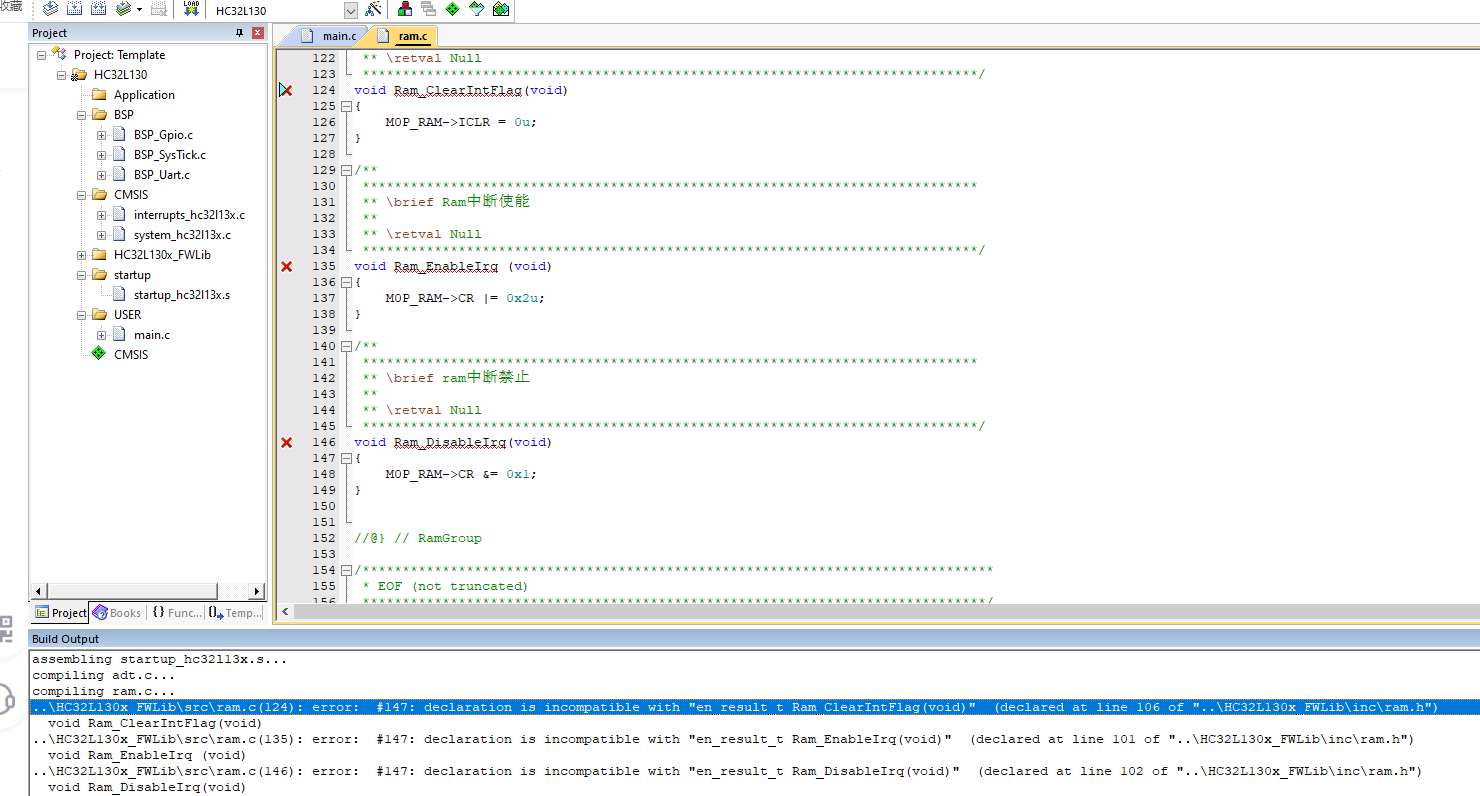Collapse the code fold at line 125
The height and width of the screenshot is (796, 1480).
tap(346, 106)
